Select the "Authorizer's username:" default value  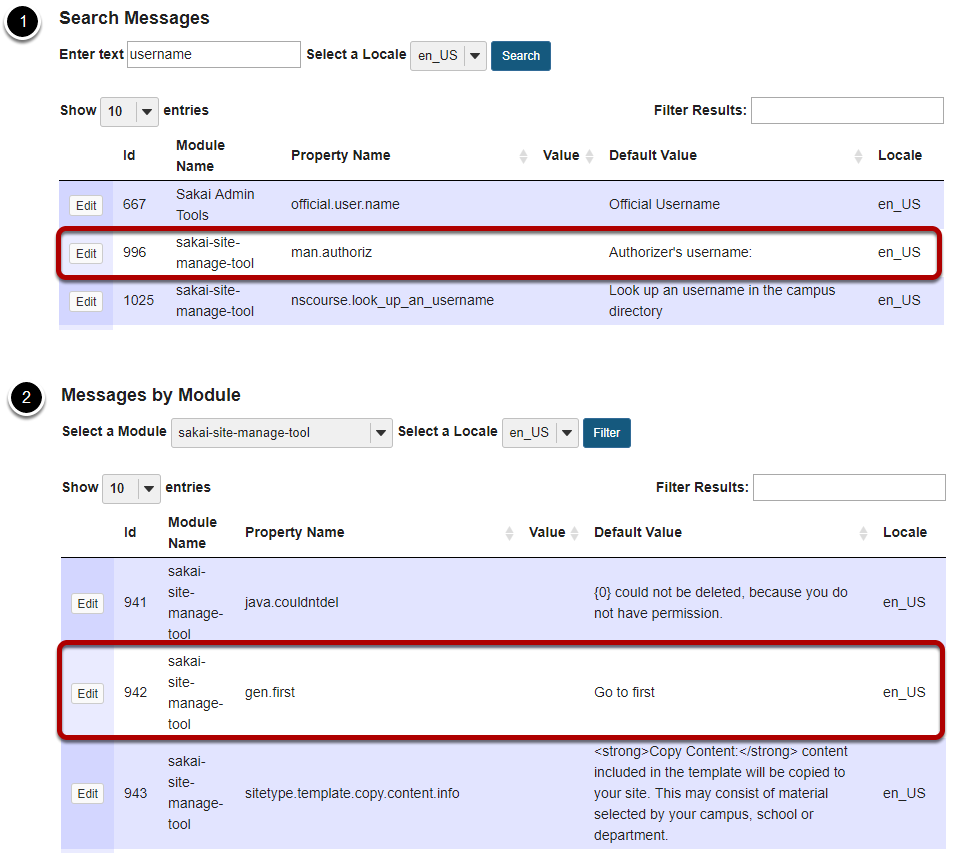[680, 252]
